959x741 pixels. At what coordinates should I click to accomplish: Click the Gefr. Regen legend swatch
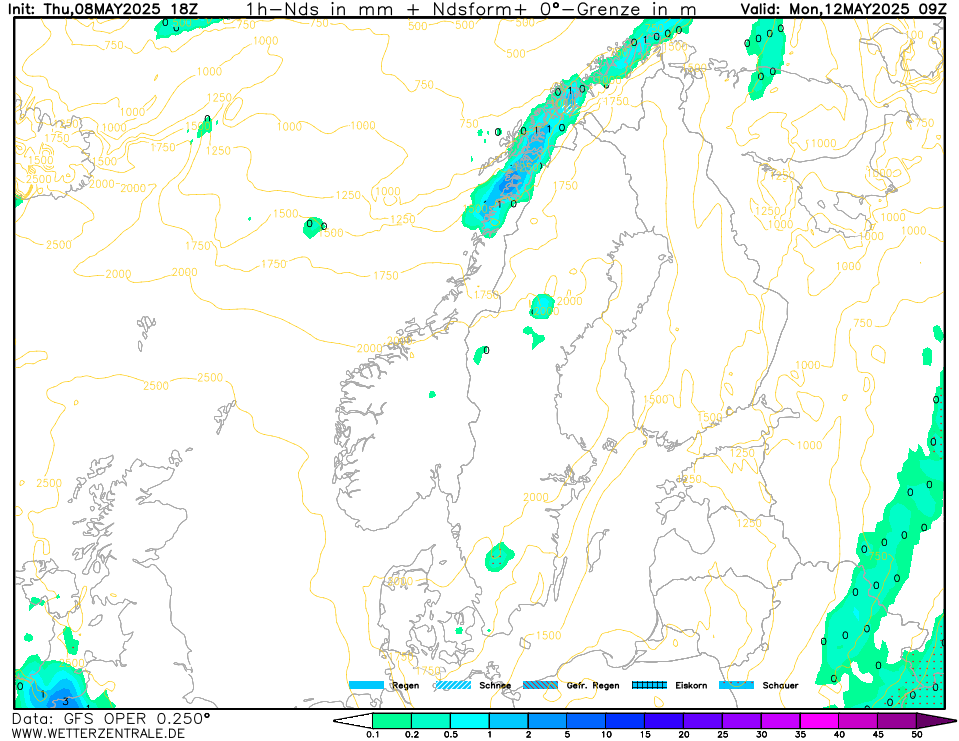click(x=541, y=685)
